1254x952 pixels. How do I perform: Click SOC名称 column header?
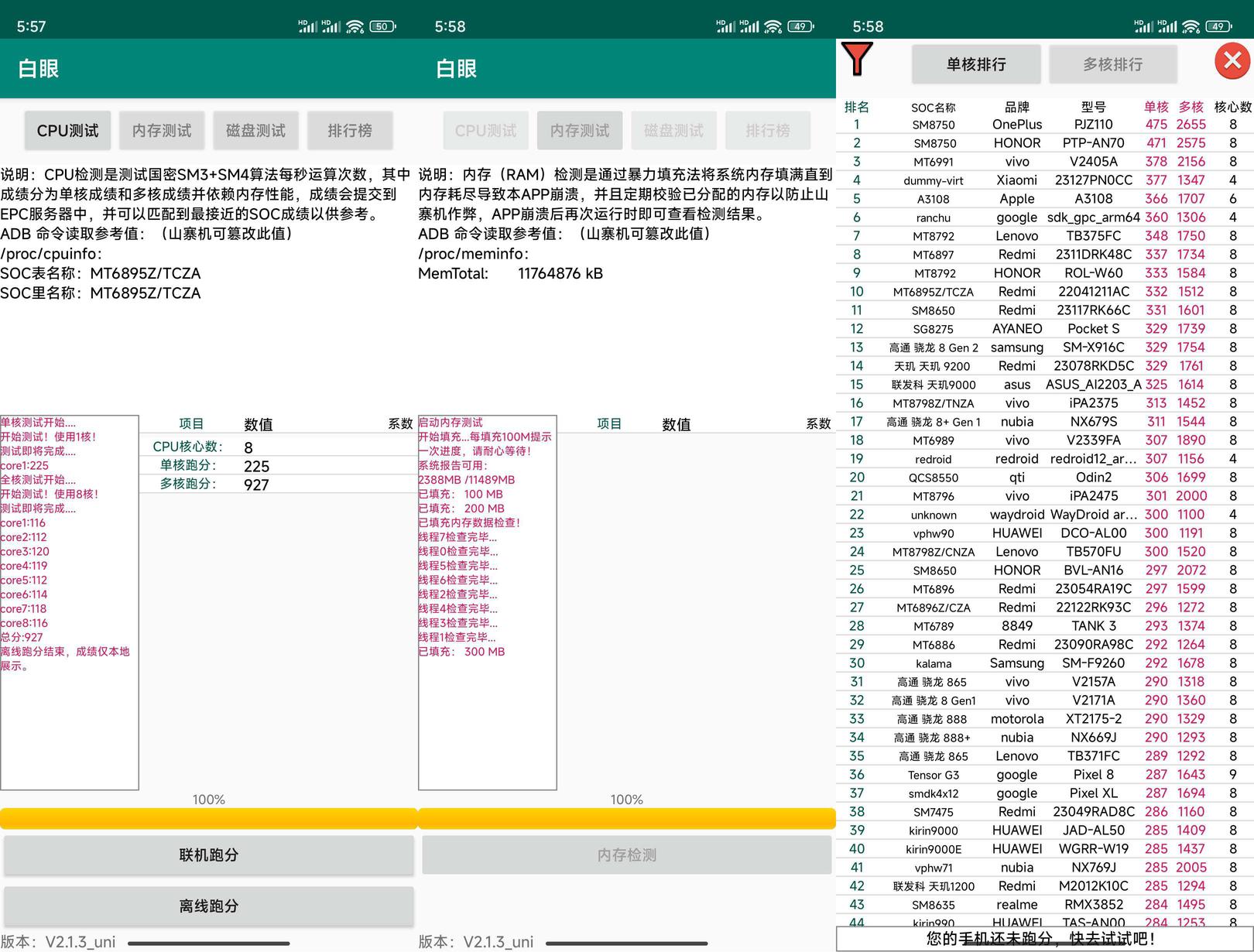click(x=934, y=108)
